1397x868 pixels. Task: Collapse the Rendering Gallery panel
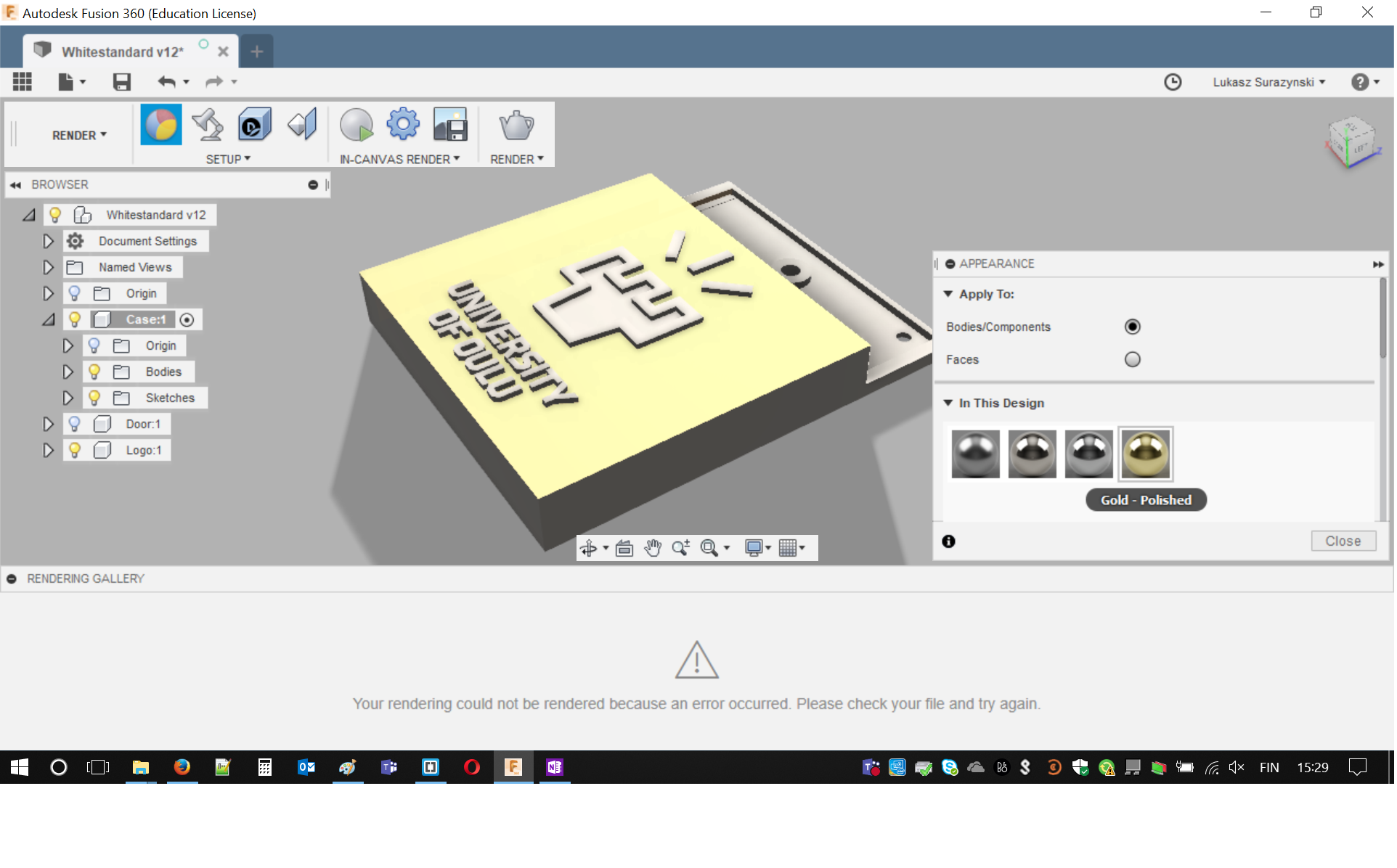tap(12, 580)
